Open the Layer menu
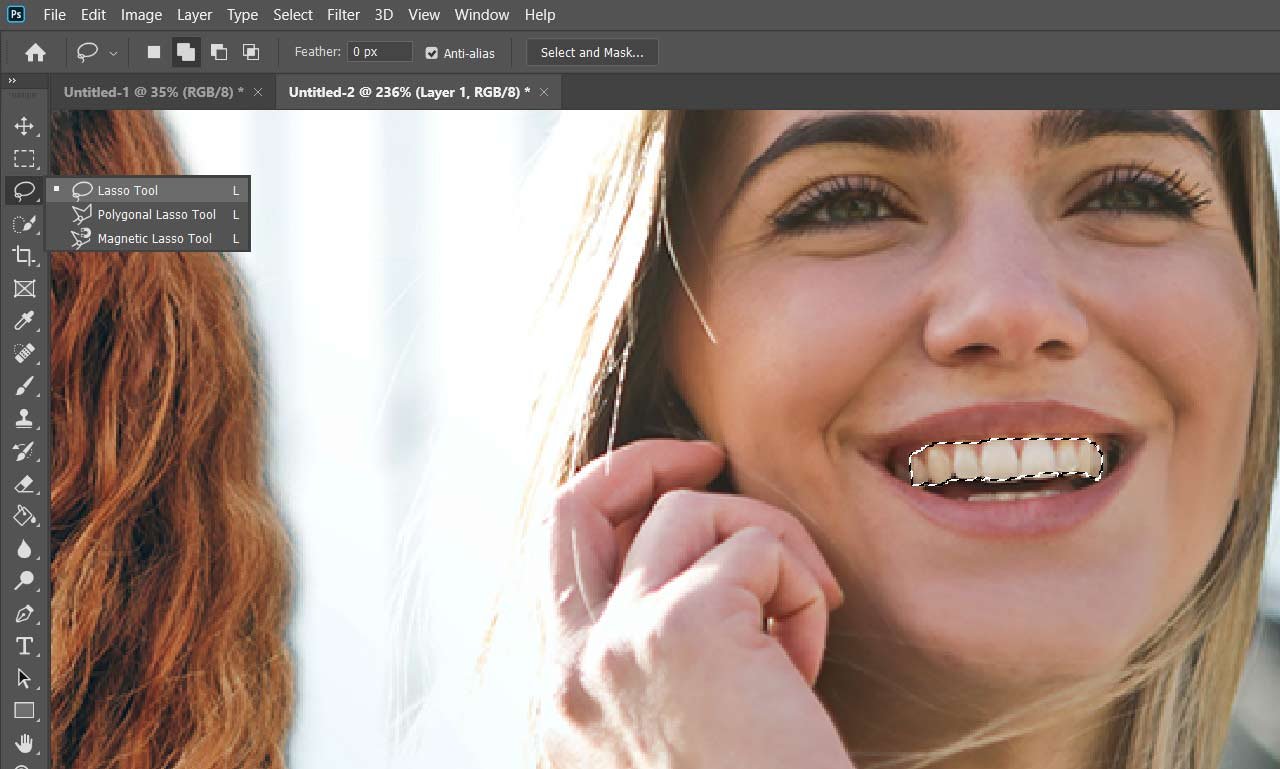1280x769 pixels. coord(194,15)
